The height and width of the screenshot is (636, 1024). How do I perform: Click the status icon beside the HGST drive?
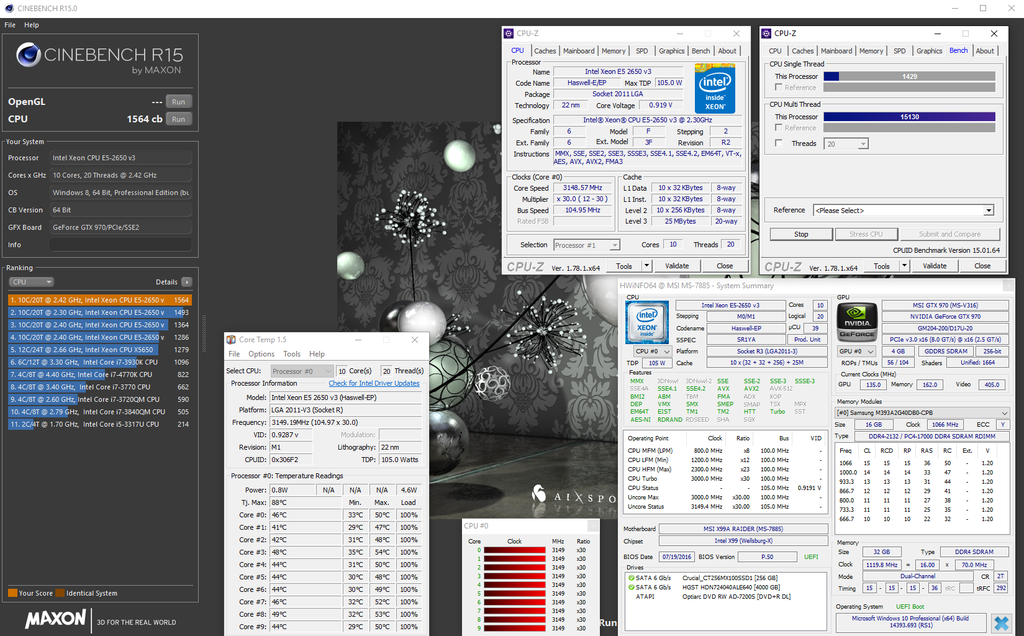pyautogui.click(x=631, y=587)
